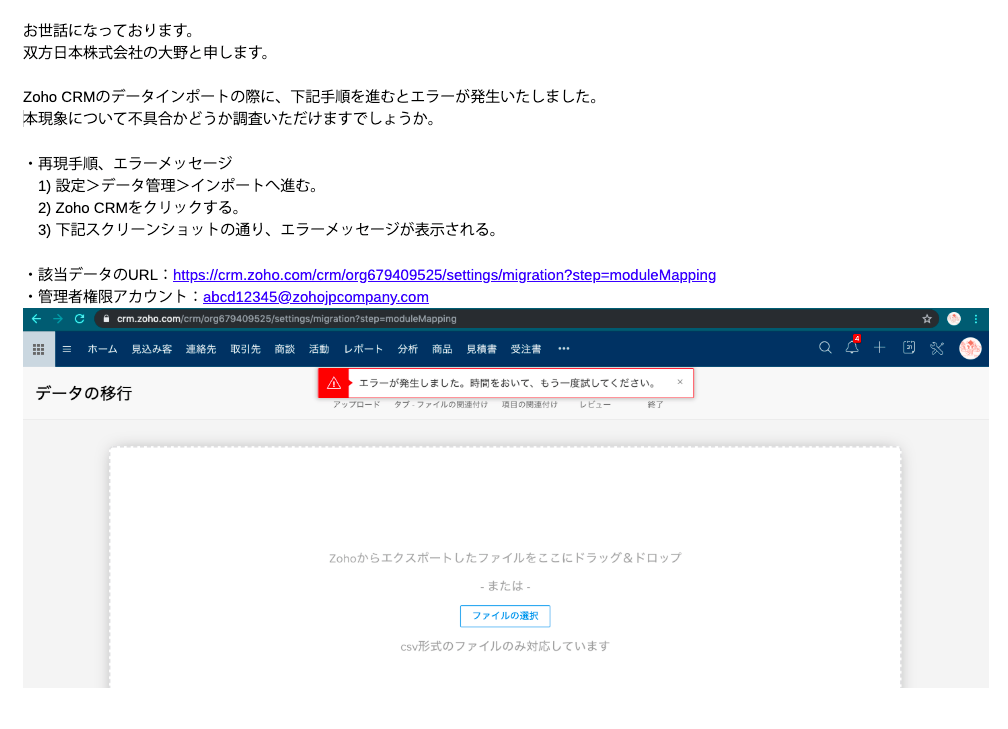Click the ファイルの選択 button
This screenshot has width=1008, height=729.
point(505,616)
